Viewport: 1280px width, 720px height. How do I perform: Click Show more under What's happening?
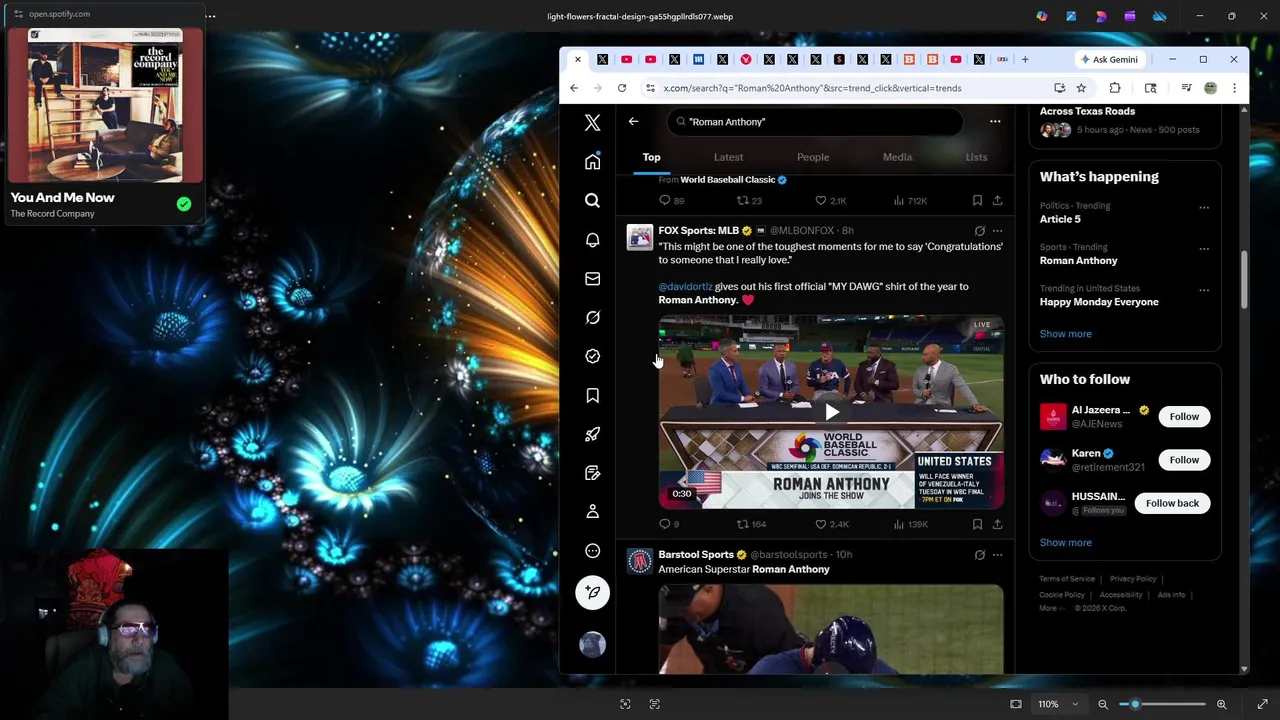point(1065,334)
